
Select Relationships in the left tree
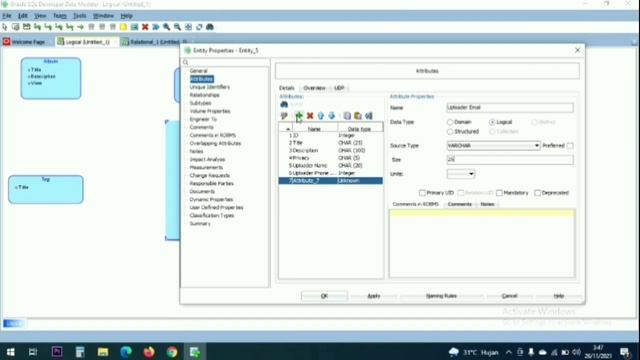pos(204,95)
